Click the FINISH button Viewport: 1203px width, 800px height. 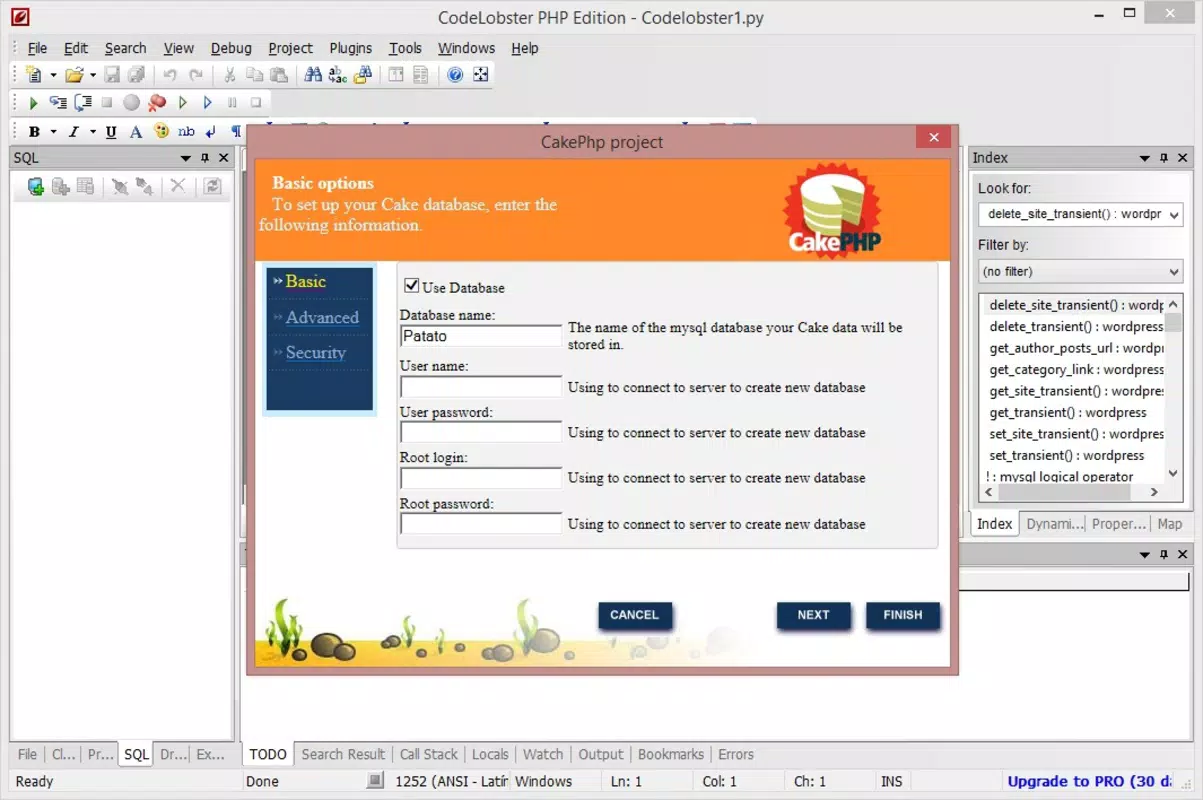[903, 615]
